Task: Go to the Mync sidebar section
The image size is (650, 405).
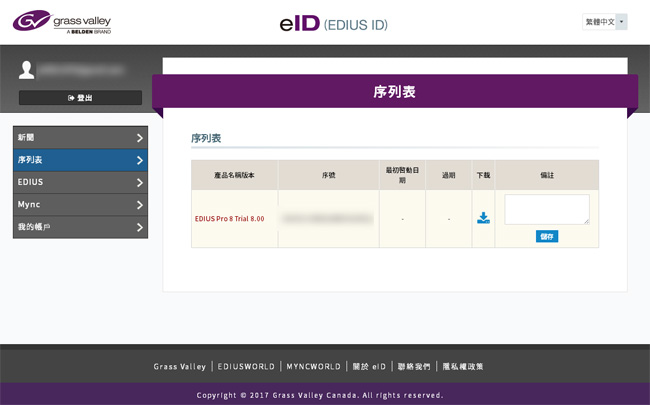Action: point(80,205)
